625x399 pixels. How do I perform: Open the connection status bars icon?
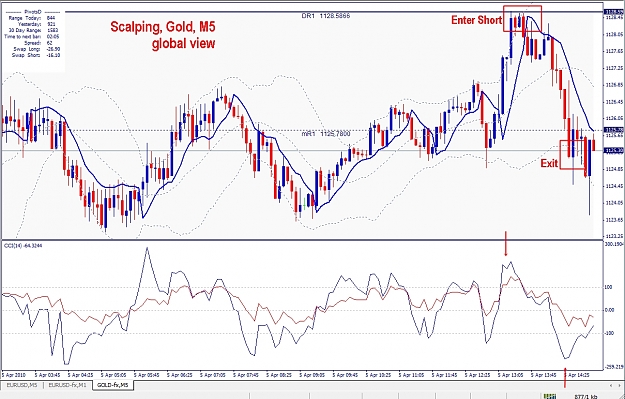[x=550, y=396]
